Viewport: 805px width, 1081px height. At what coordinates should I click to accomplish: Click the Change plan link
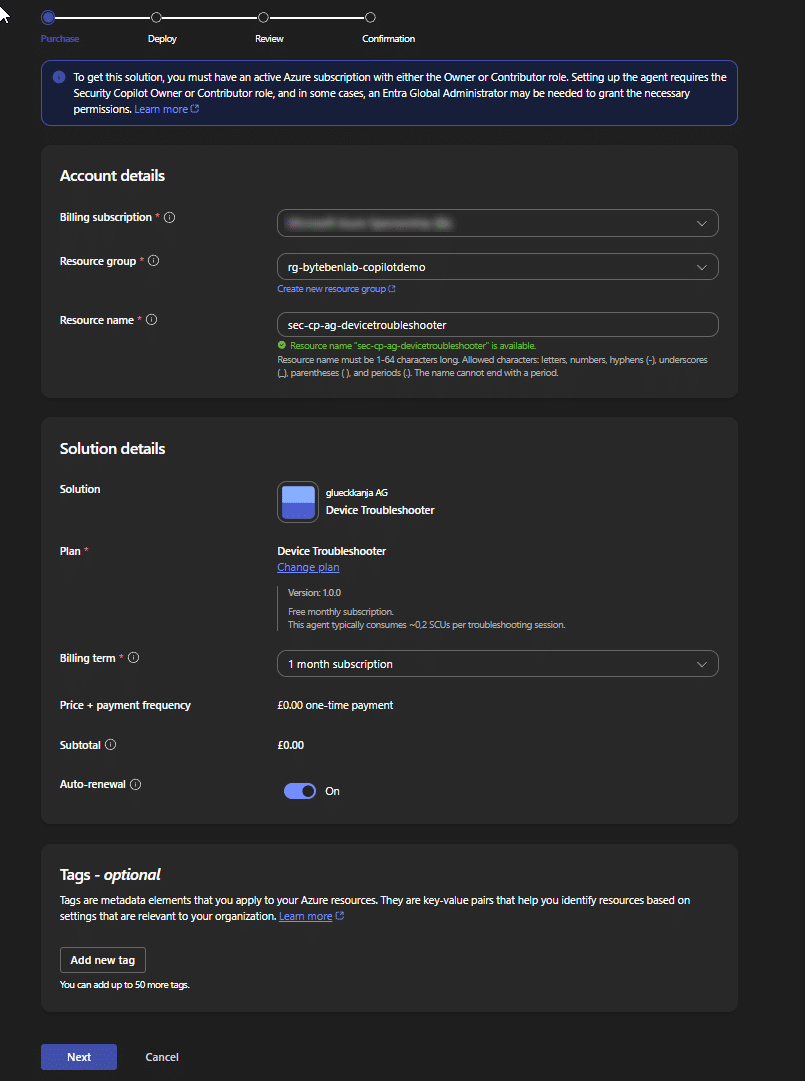click(308, 567)
